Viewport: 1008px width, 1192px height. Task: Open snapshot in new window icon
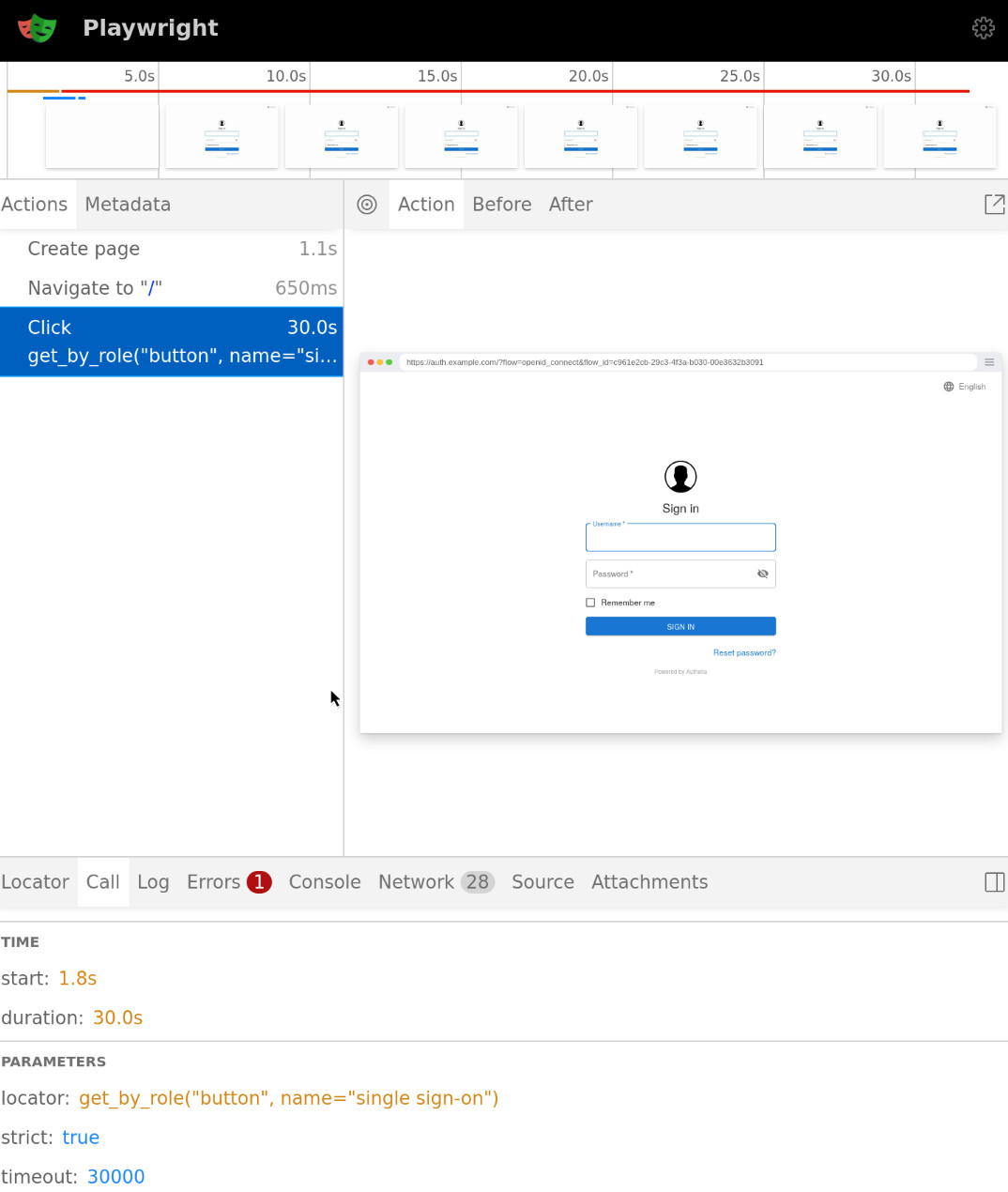click(994, 205)
